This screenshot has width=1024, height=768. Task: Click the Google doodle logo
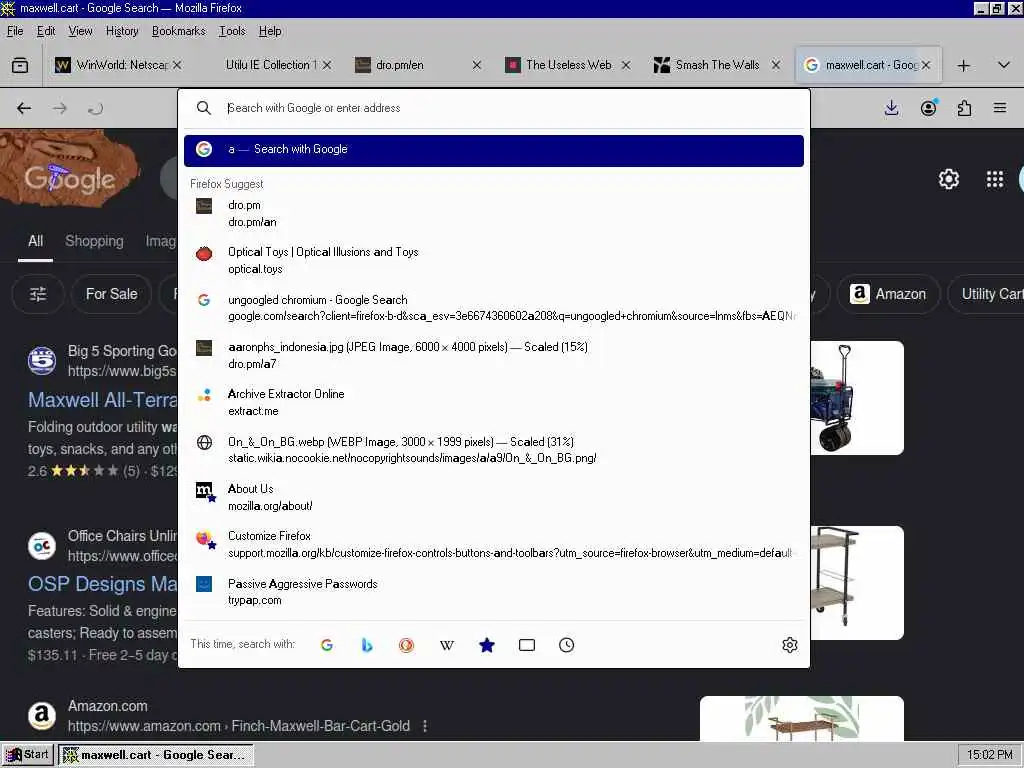(x=70, y=168)
